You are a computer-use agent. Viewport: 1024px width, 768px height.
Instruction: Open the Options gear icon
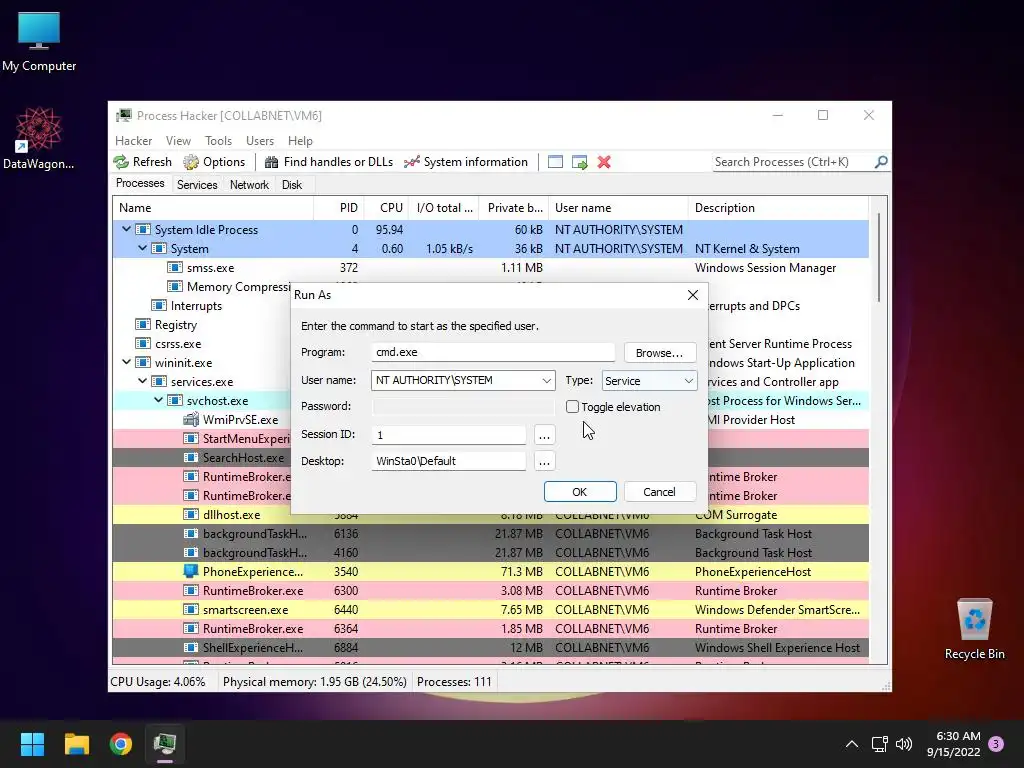click(191, 162)
